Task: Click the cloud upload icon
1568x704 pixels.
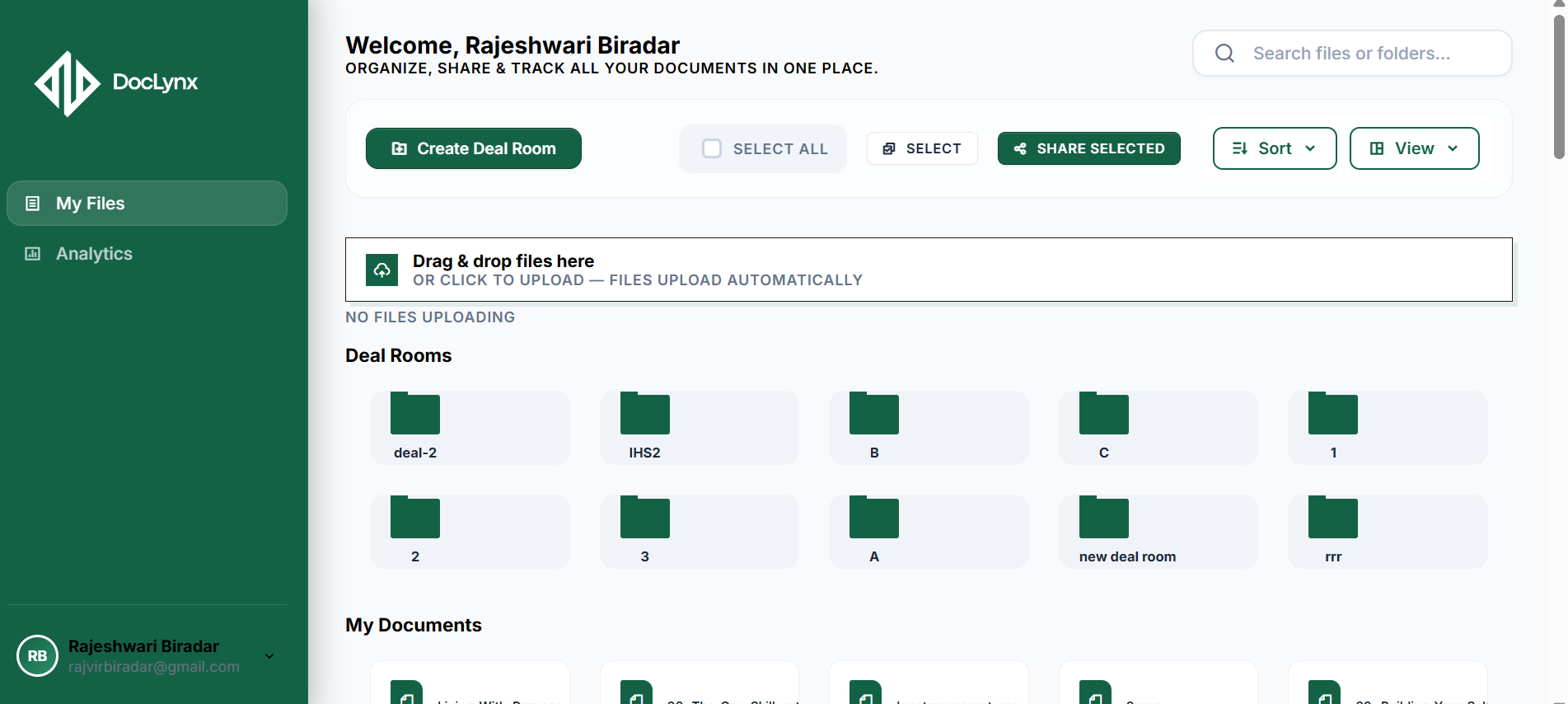Action: (x=381, y=270)
